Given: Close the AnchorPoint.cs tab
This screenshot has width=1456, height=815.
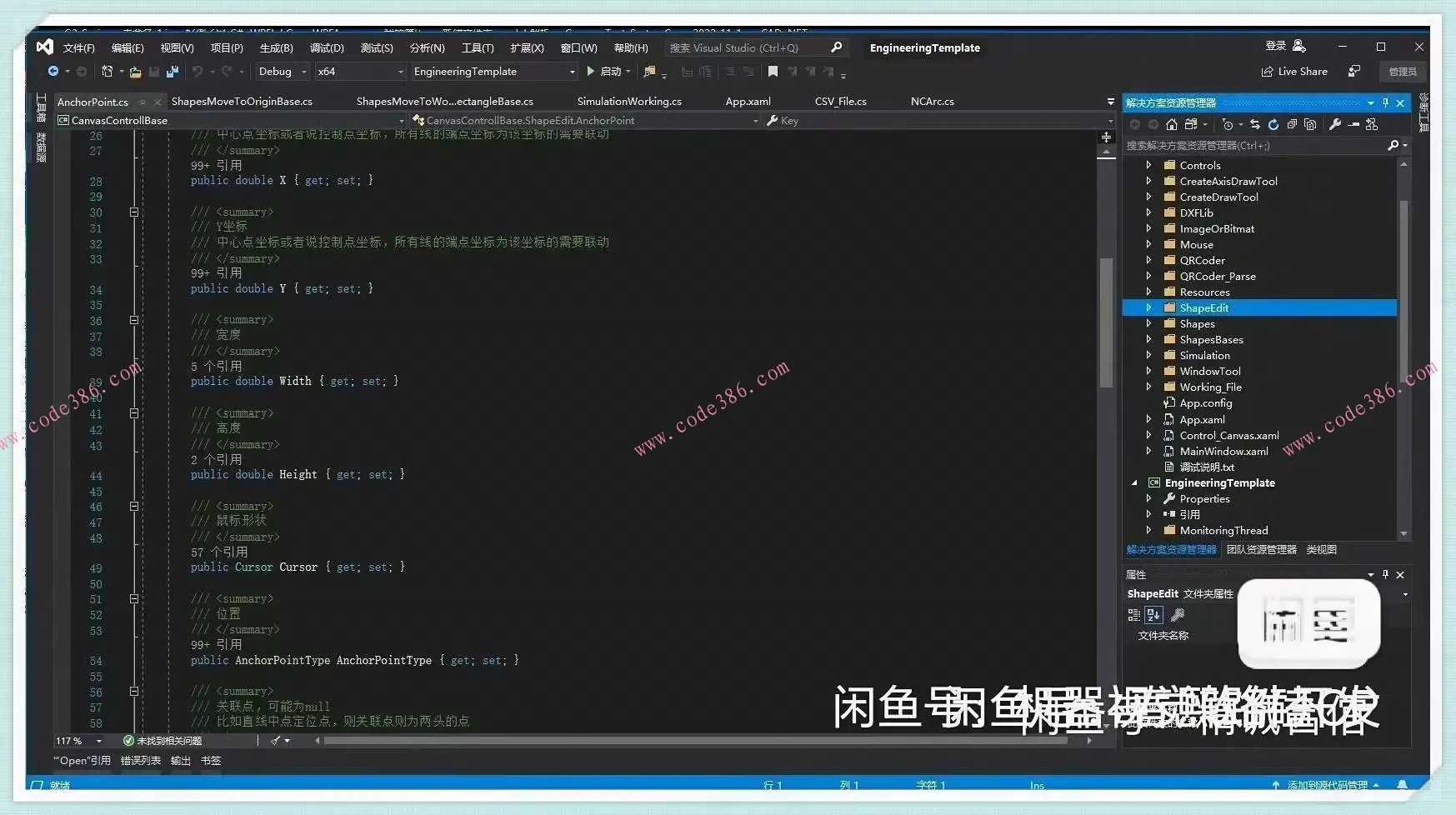Looking at the screenshot, I should (x=158, y=102).
